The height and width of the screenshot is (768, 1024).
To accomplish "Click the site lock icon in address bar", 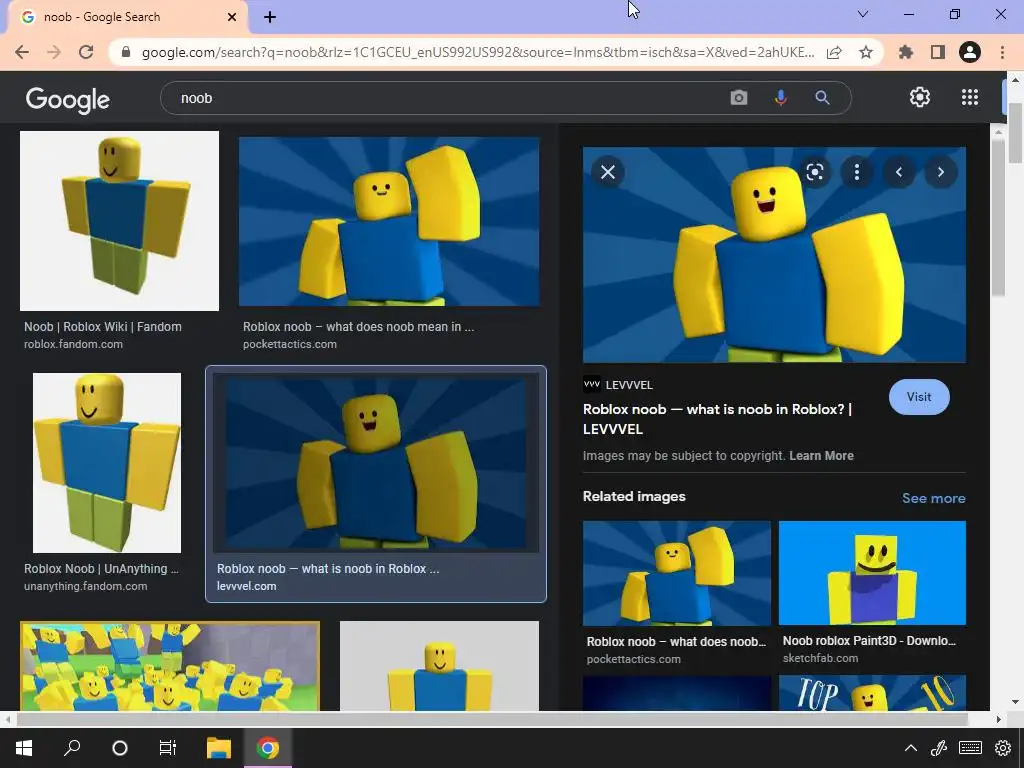I will coord(127,52).
